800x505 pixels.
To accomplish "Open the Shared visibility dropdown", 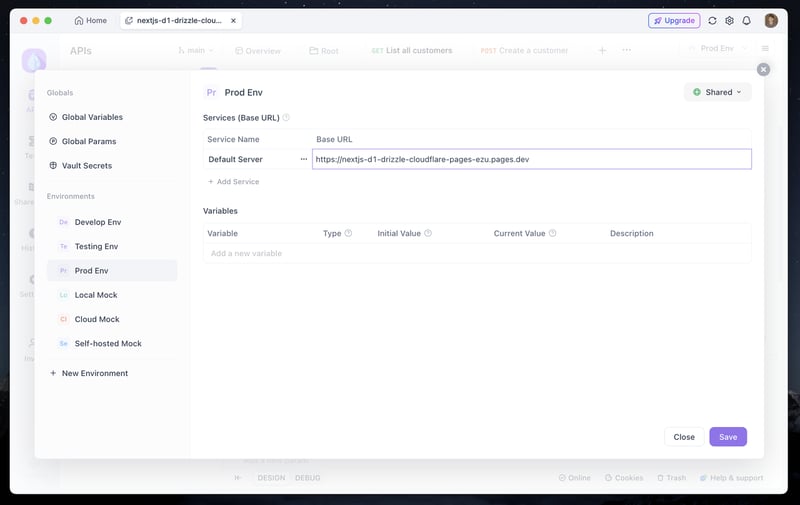I will [717, 92].
